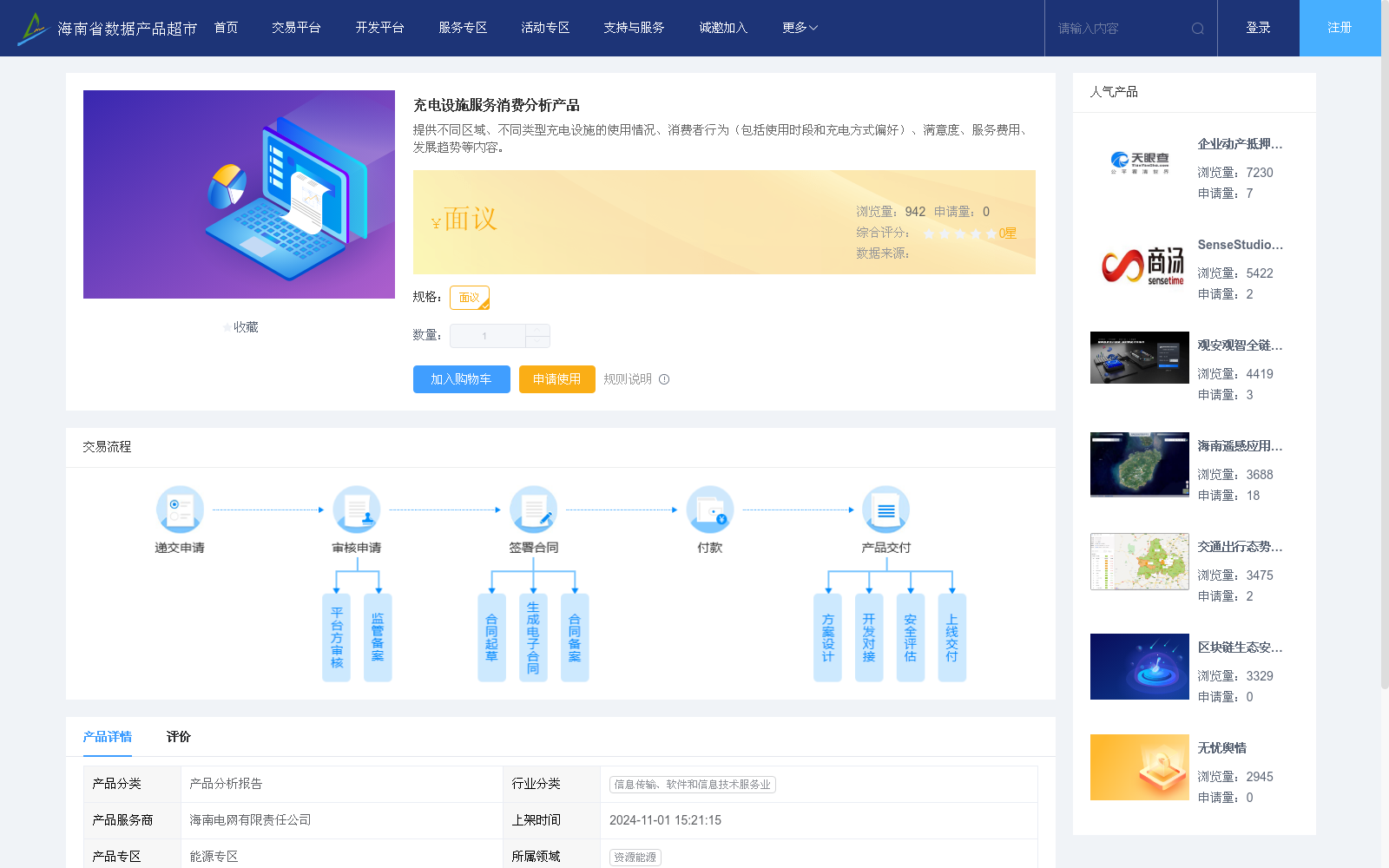This screenshot has width=1389, height=868.
Task: Click the site logo icon
Action: (x=33, y=28)
